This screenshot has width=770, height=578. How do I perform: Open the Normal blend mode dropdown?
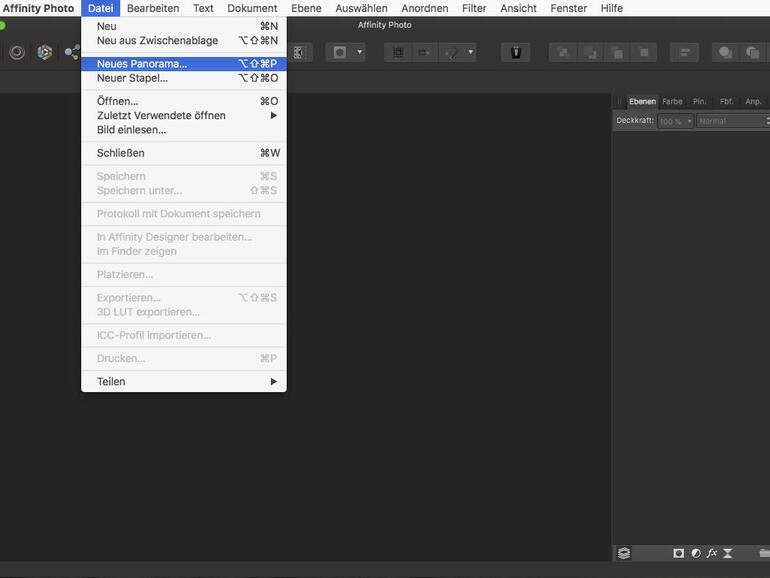pyautogui.click(x=733, y=121)
